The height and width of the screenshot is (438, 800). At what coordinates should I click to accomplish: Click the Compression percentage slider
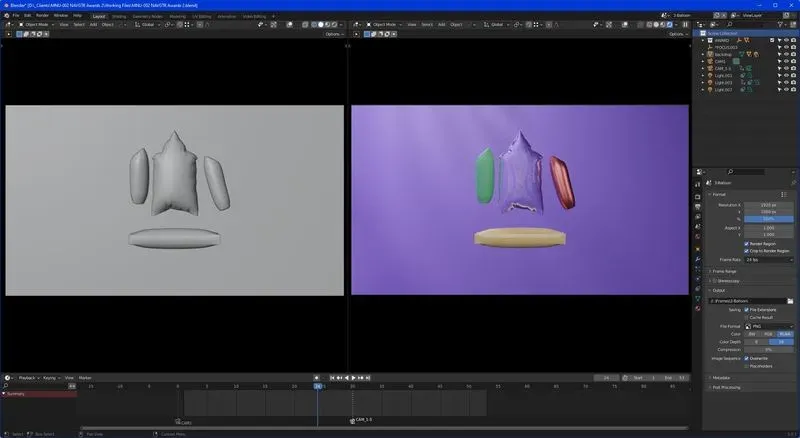pos(767,349)
